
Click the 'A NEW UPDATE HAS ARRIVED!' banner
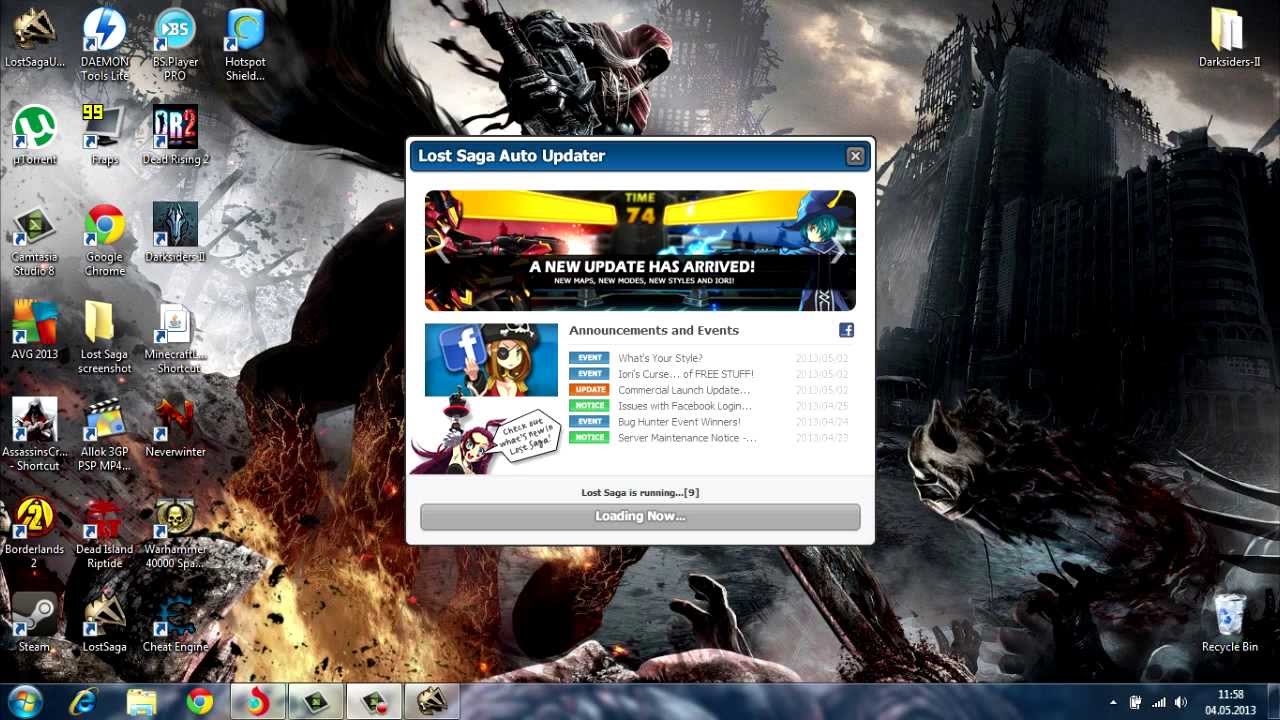pos(640,250)
